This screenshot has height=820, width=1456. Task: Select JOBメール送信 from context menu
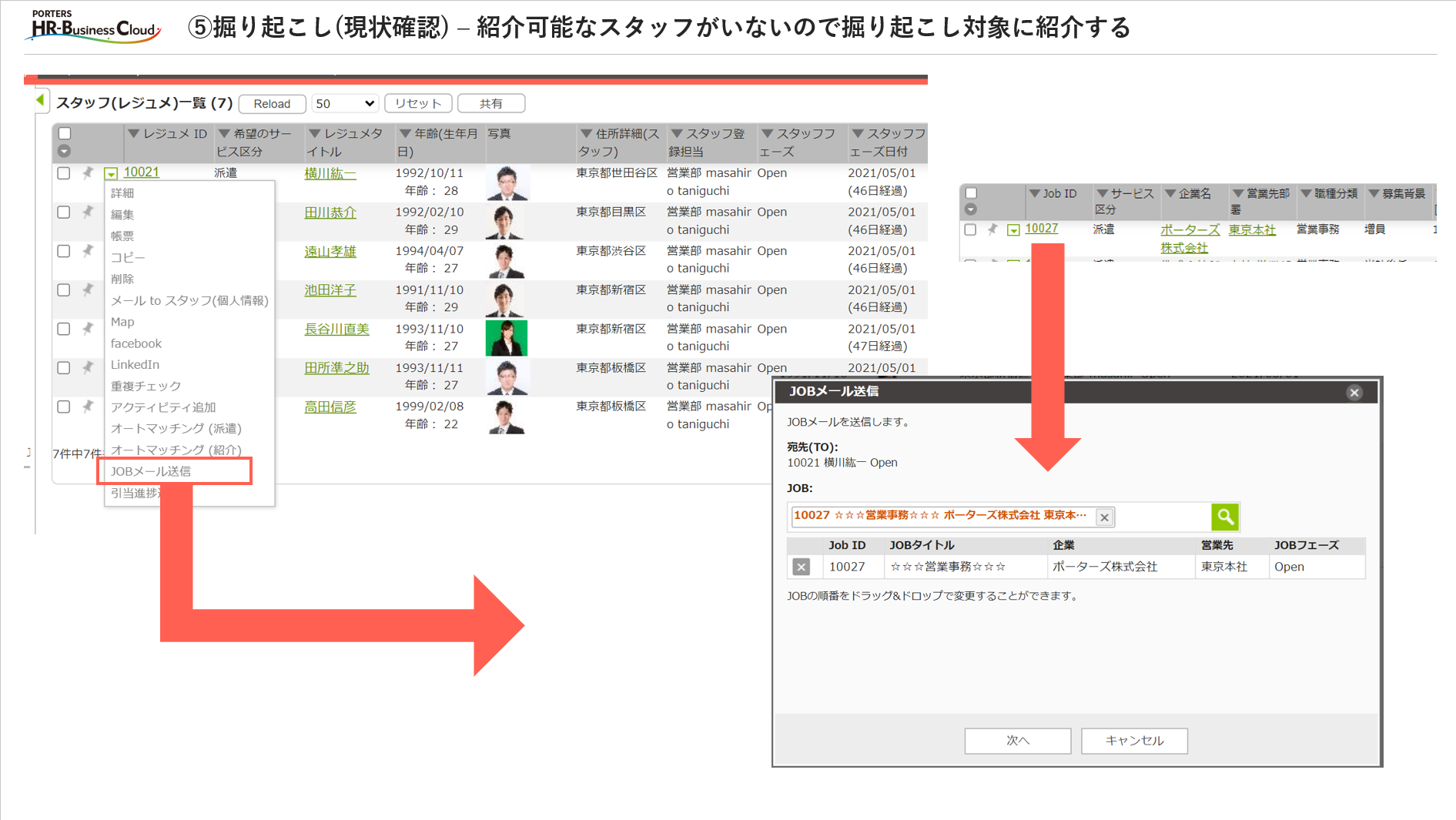(151, 471)
